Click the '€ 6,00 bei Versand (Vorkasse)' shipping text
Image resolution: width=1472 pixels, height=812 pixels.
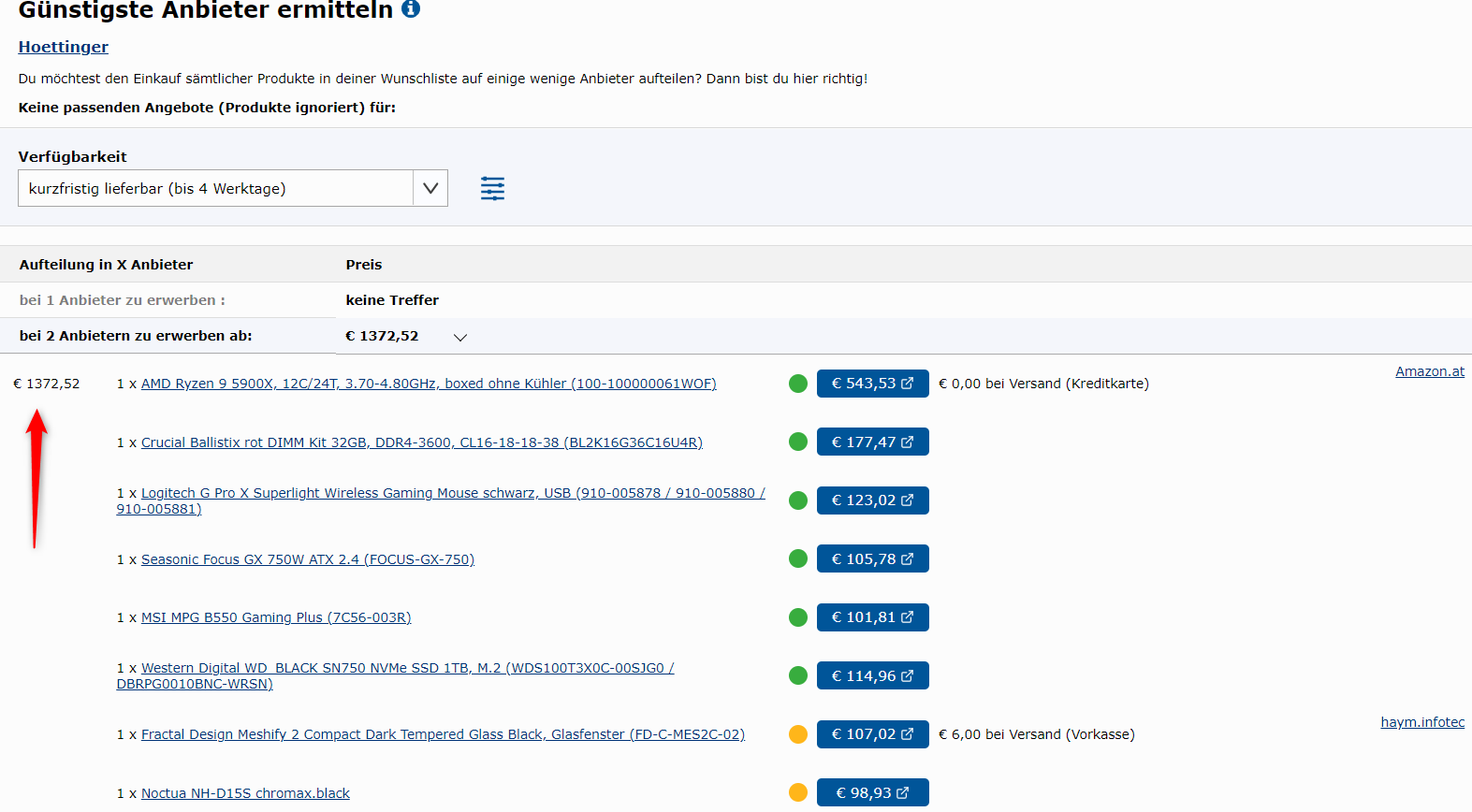pos(1036,734)
